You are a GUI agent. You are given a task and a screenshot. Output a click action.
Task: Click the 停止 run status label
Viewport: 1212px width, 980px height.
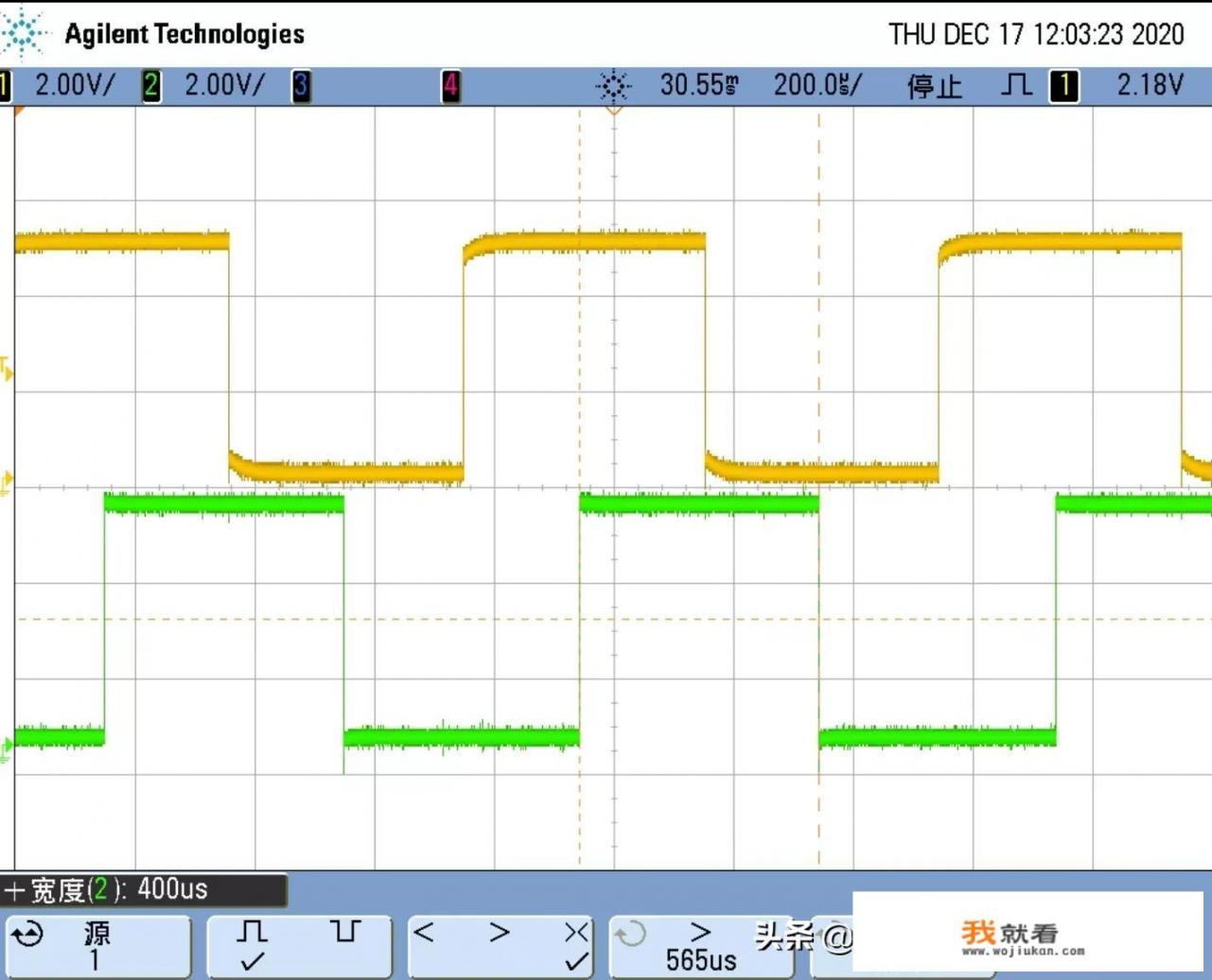(x=935, y=87)
